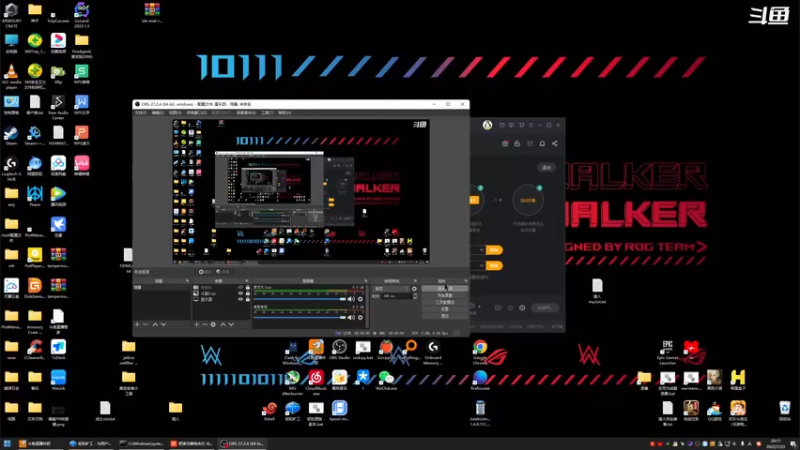The image size is (800, 450).
Task: Move selected source down with arrow icon
Action: (231, 324)
